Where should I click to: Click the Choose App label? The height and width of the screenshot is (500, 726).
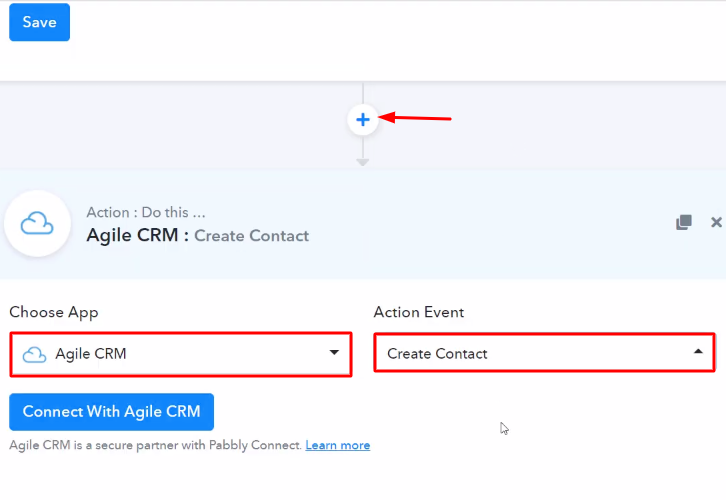coord(54,312)
